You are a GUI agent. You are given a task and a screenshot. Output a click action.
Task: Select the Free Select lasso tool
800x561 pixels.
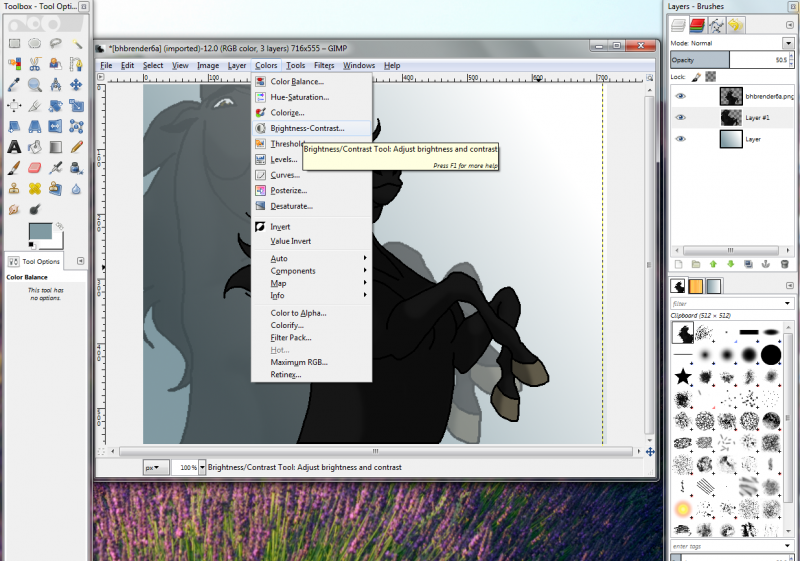56,43
